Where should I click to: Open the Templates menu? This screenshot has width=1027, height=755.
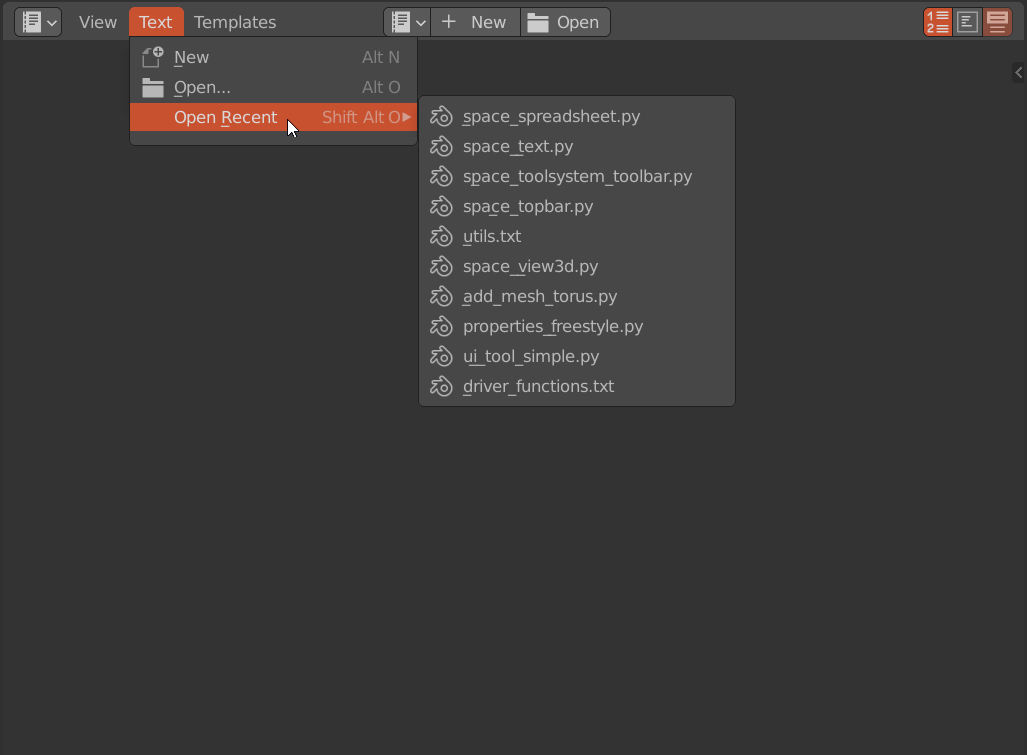[235, 22]
